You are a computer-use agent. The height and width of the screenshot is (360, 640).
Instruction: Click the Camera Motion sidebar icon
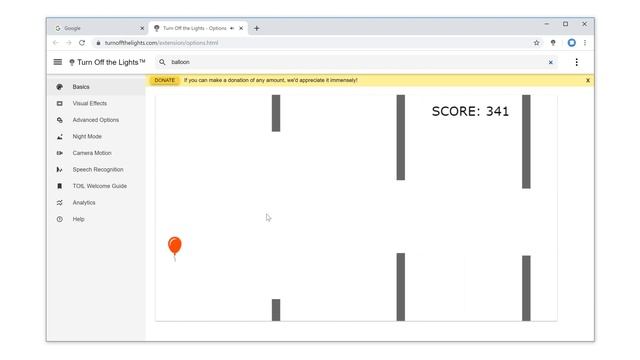60,153
